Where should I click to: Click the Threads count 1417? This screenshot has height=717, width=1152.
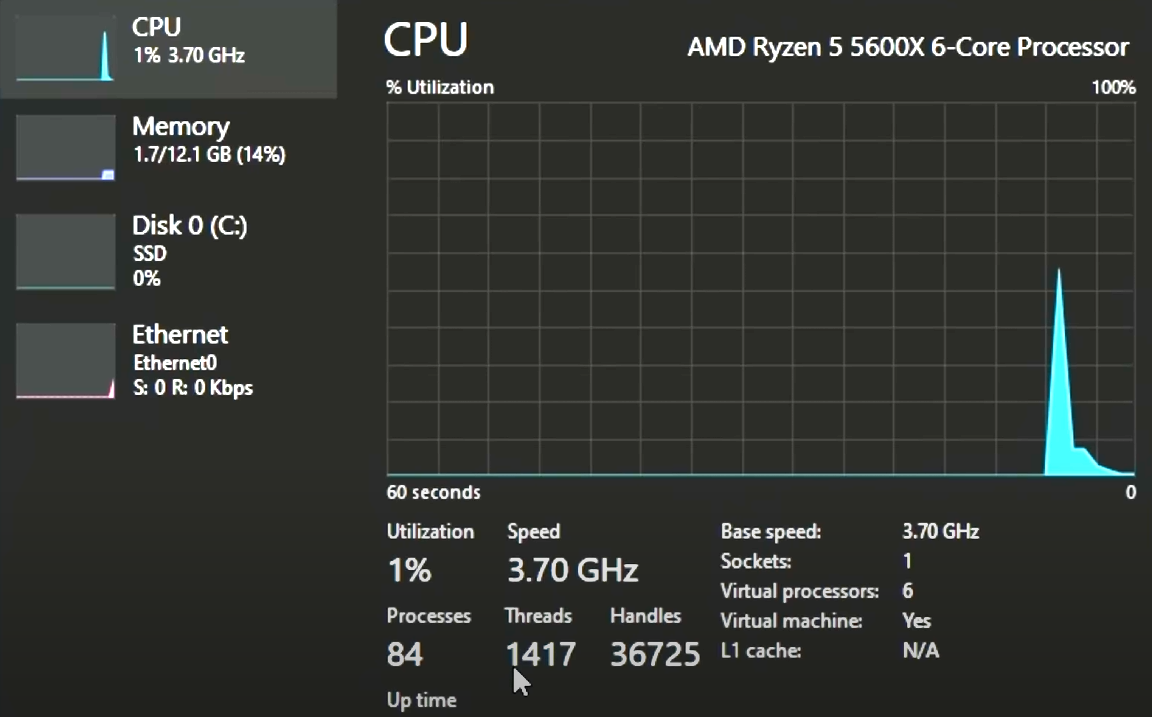point(541,654)
